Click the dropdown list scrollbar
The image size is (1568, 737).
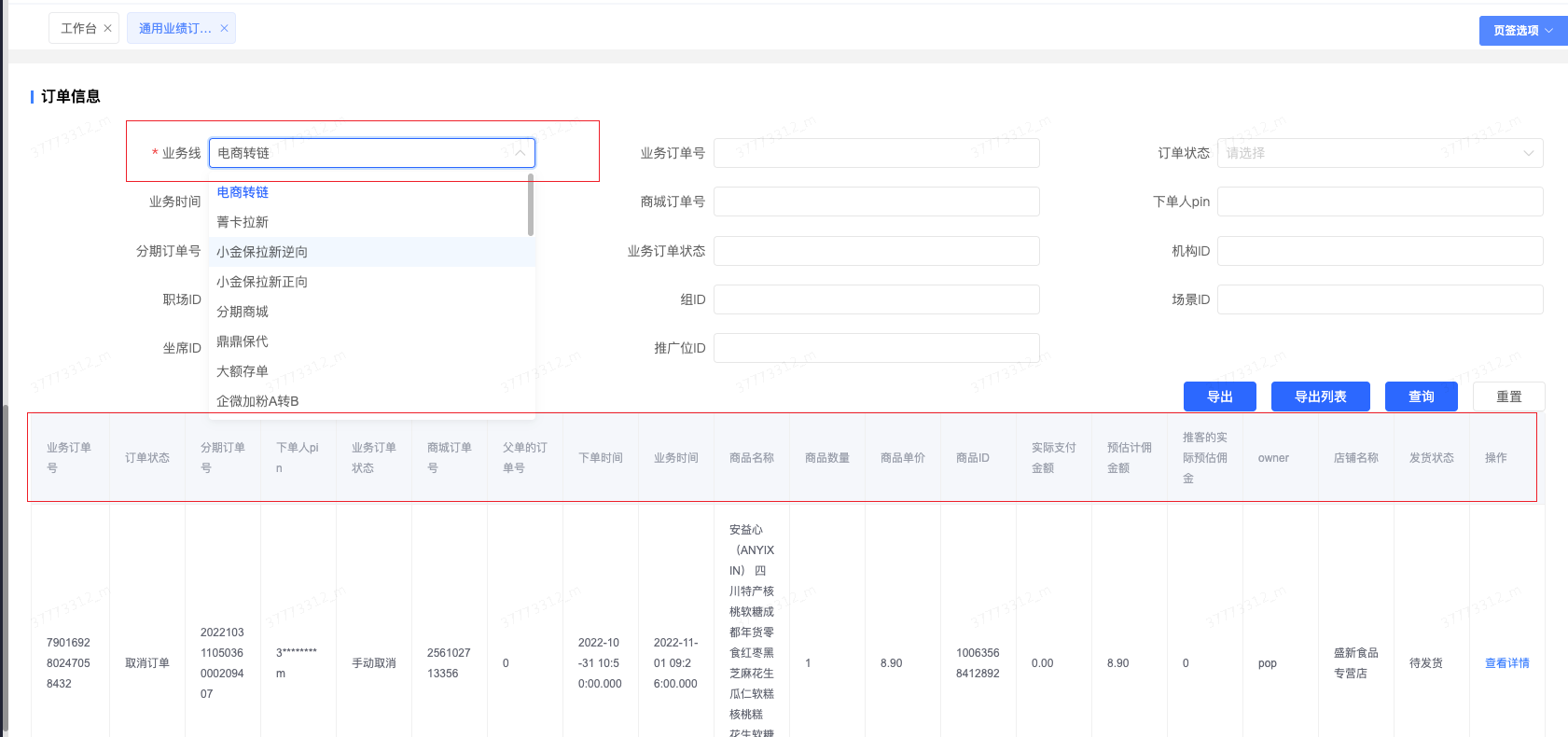[531, 205]
